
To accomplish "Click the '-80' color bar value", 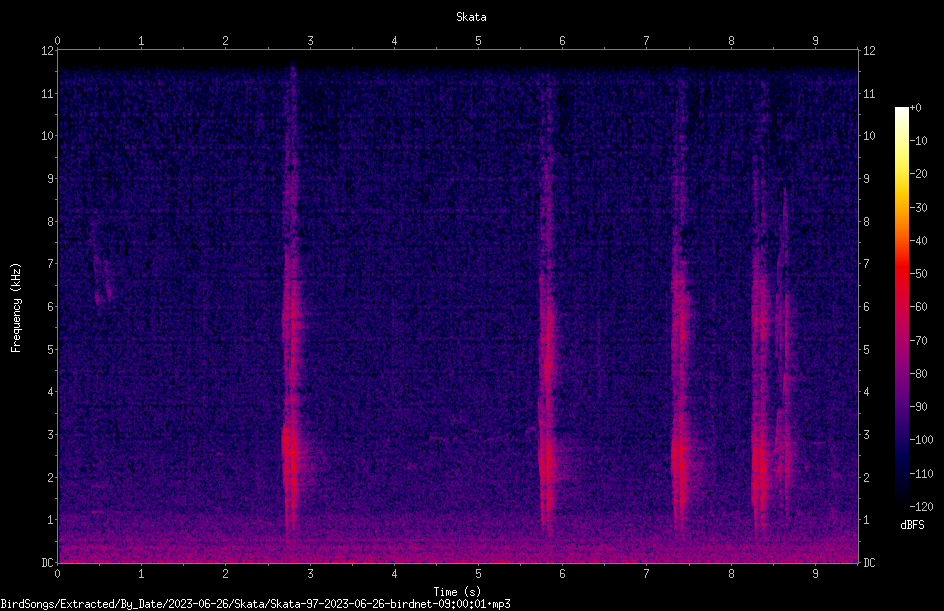I will [x=918, y=374].
